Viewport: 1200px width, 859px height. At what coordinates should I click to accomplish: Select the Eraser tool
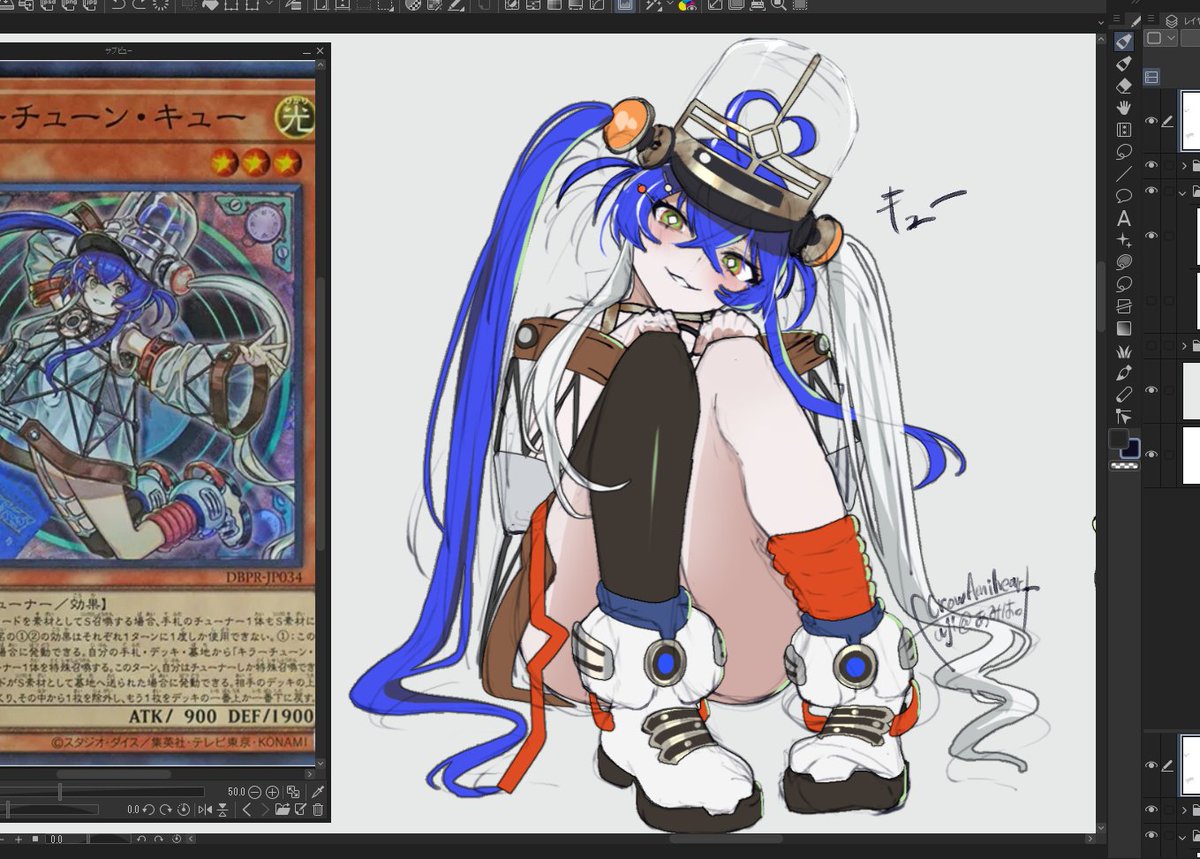[x=1124, y=86]
